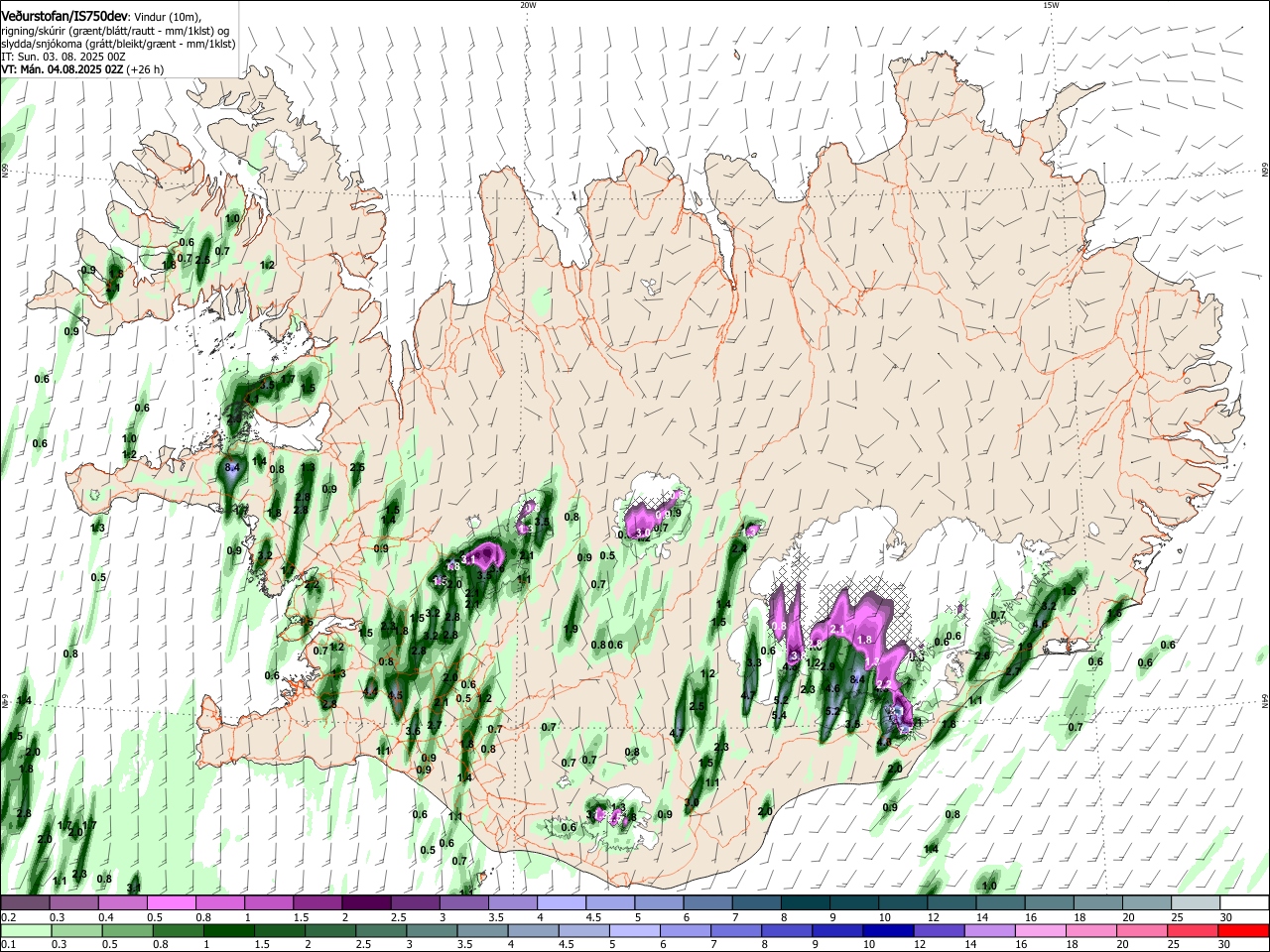The image size is (1270, 952).
Task: Click the 66N latitude label on right edge
Action: 1265,172
